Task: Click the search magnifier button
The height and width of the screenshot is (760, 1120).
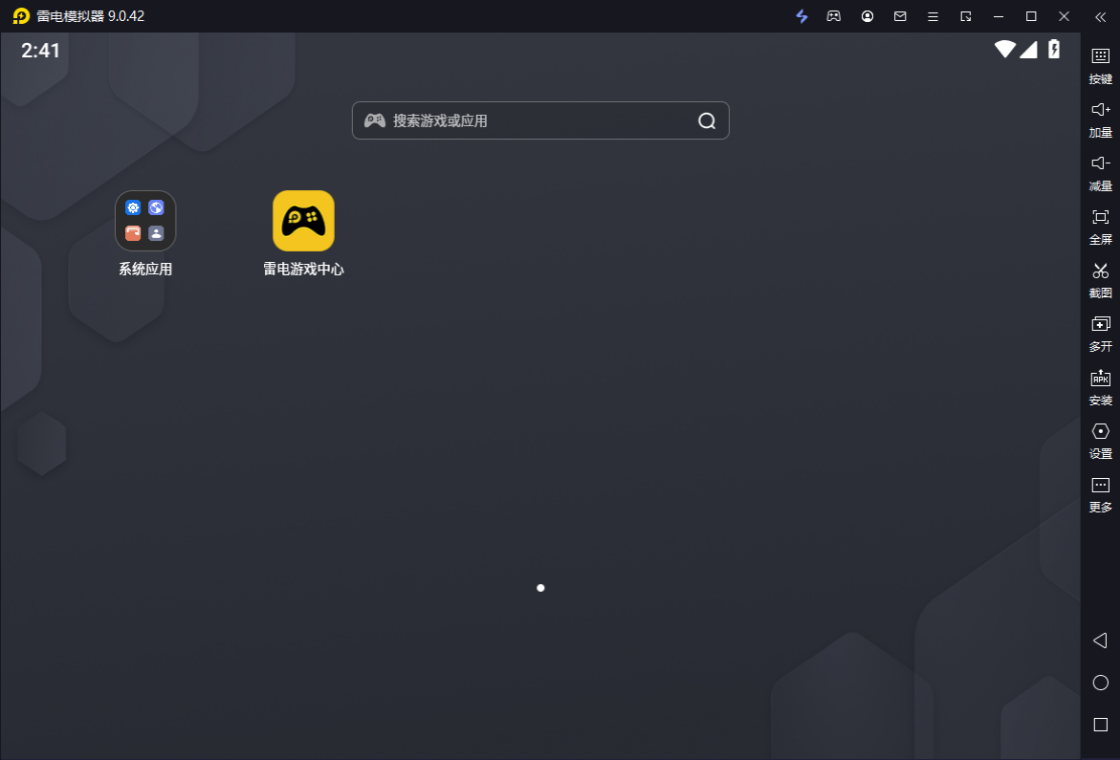Action: [707, 121]
